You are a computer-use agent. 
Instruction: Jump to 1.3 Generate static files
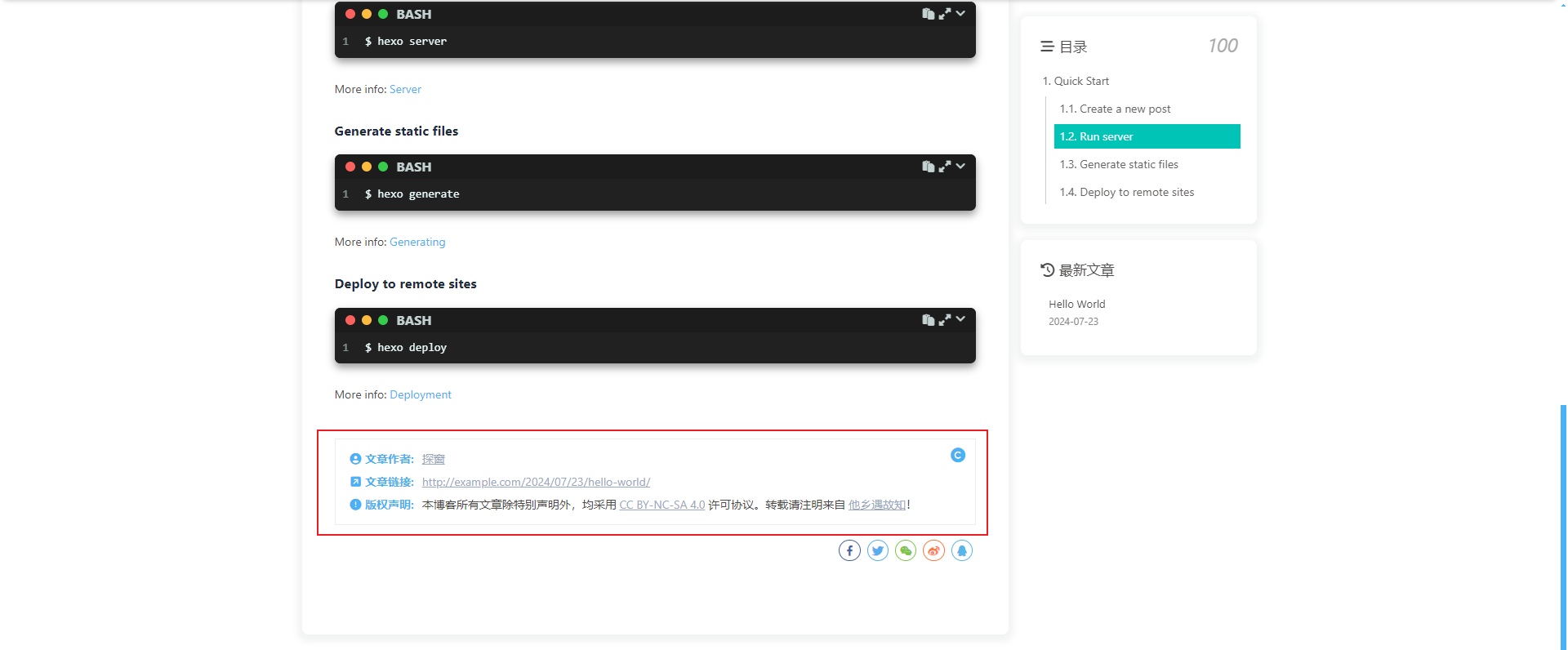(x=1119, y=165)
